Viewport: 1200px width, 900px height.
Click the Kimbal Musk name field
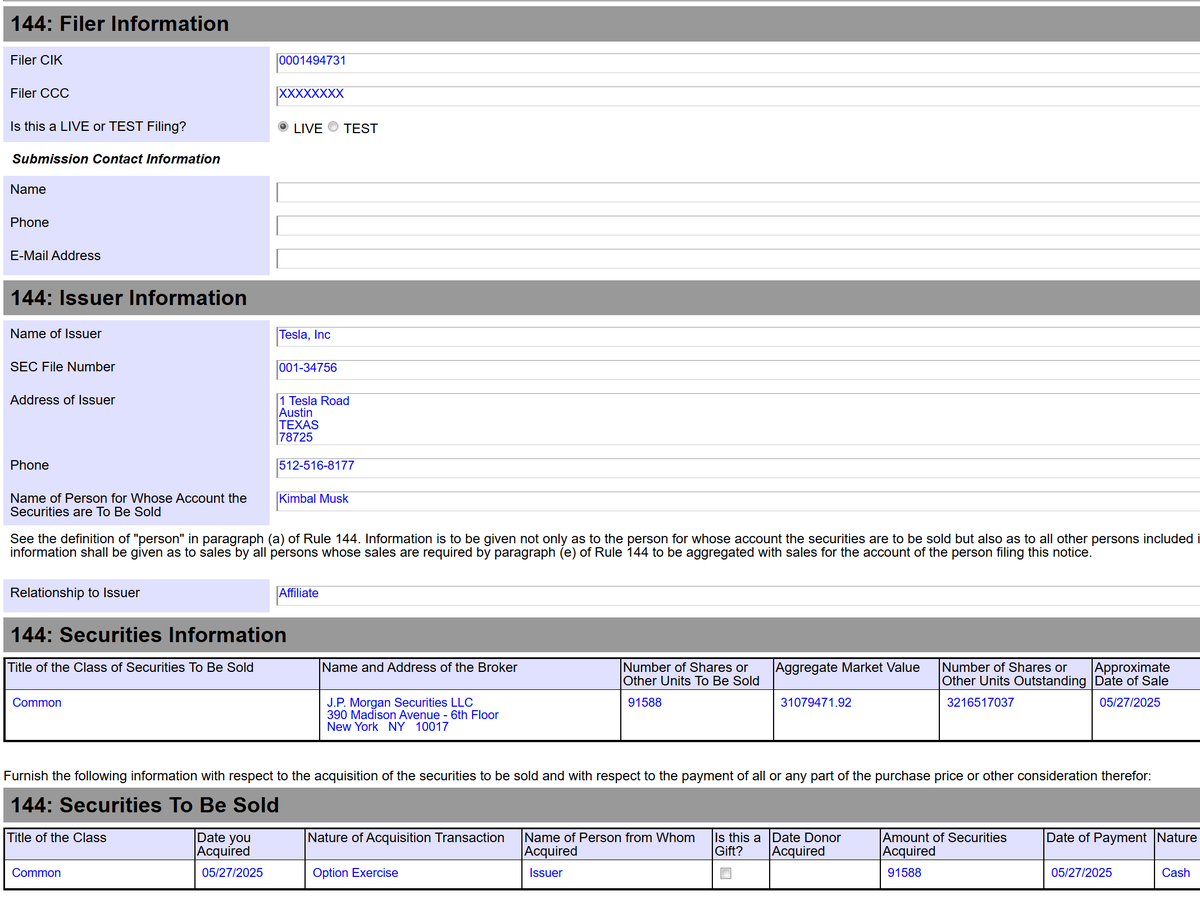738,499
